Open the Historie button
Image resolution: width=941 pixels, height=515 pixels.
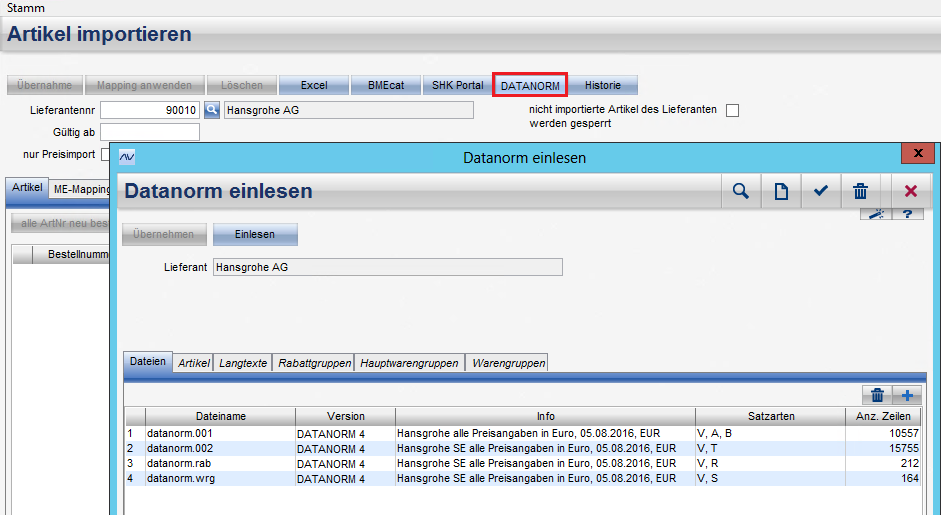pos(603,85)
